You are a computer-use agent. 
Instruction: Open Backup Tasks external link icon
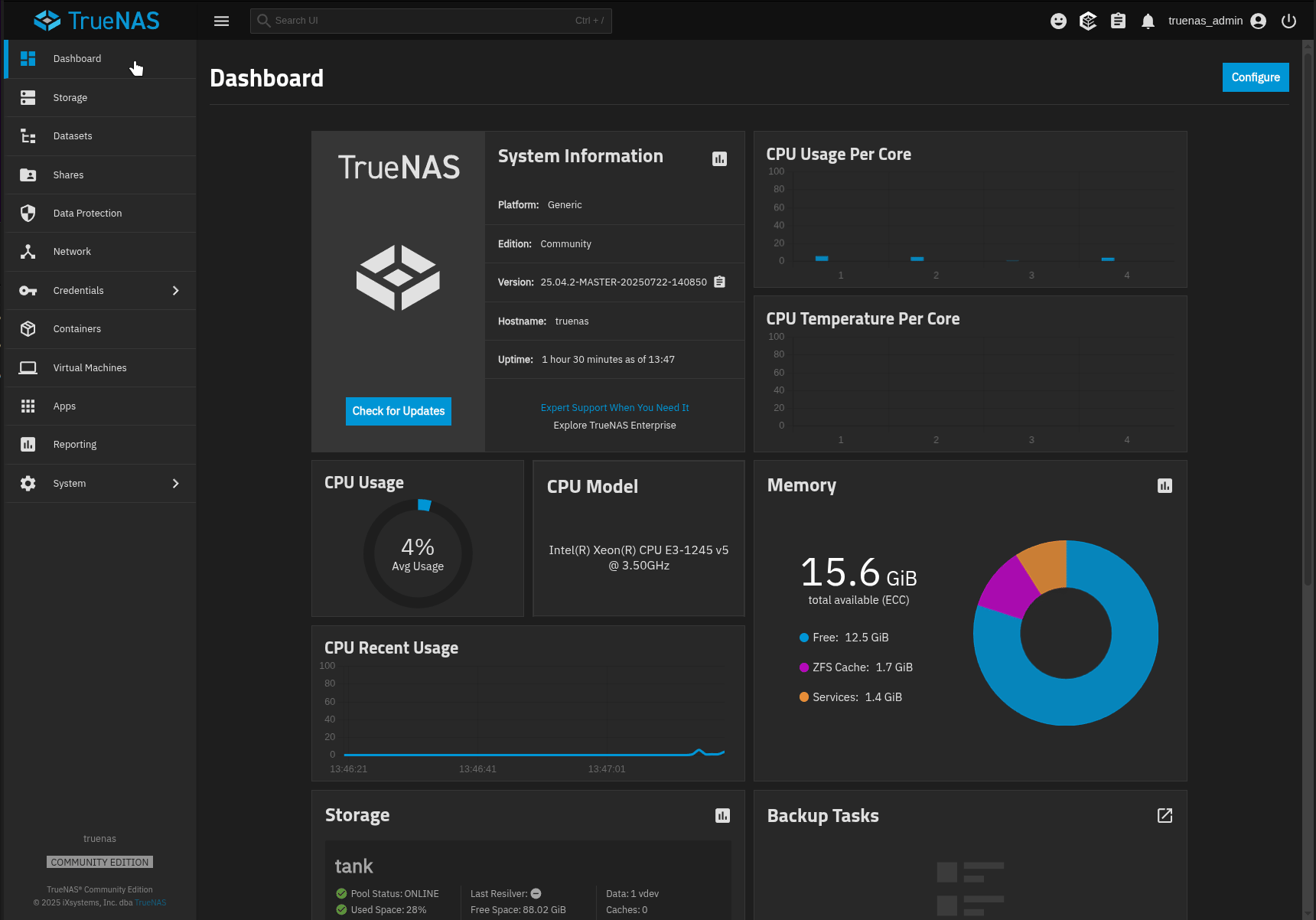coord(1165,816)
